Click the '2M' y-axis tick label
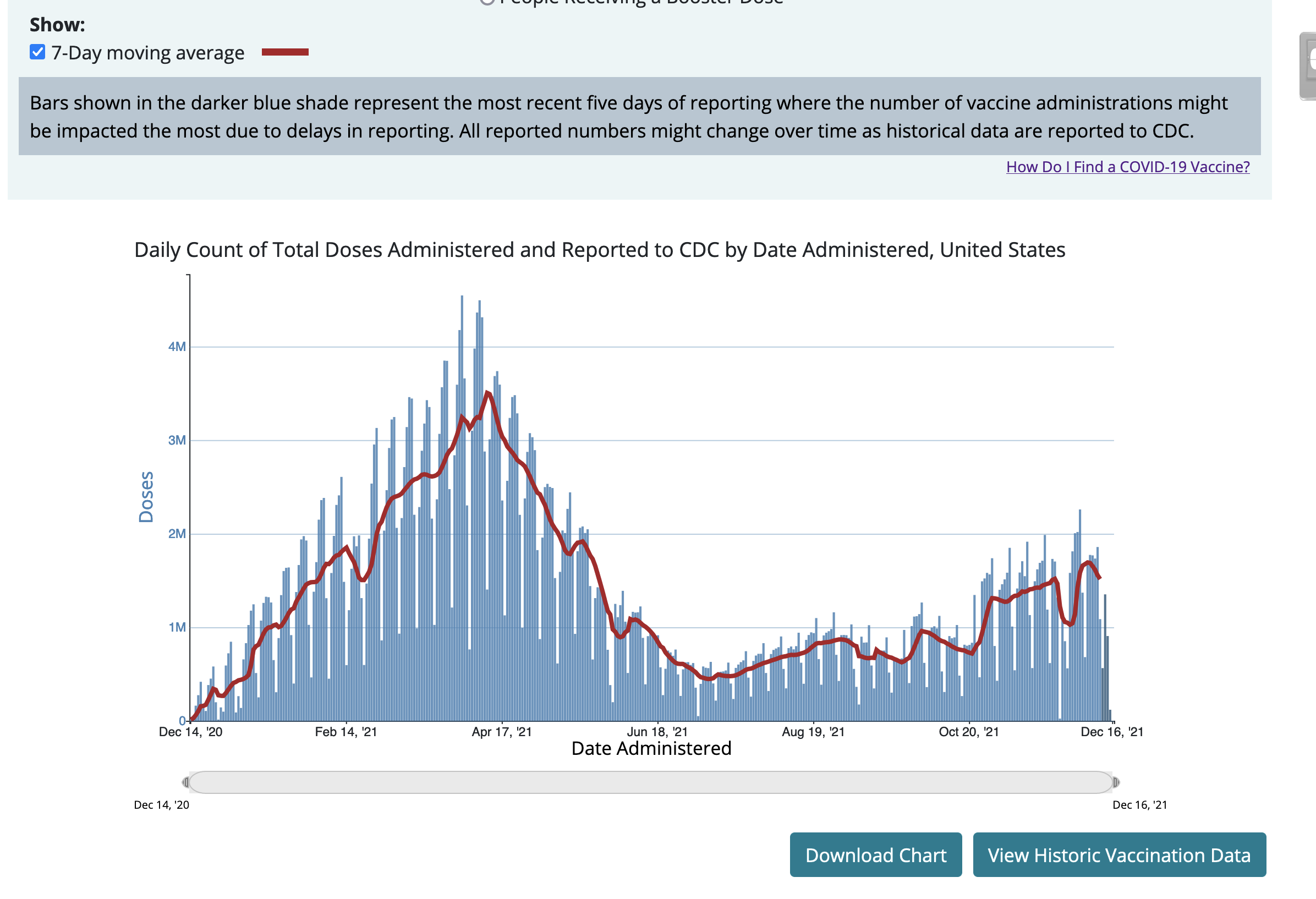The image size is (1316, 899). point(177,533)
